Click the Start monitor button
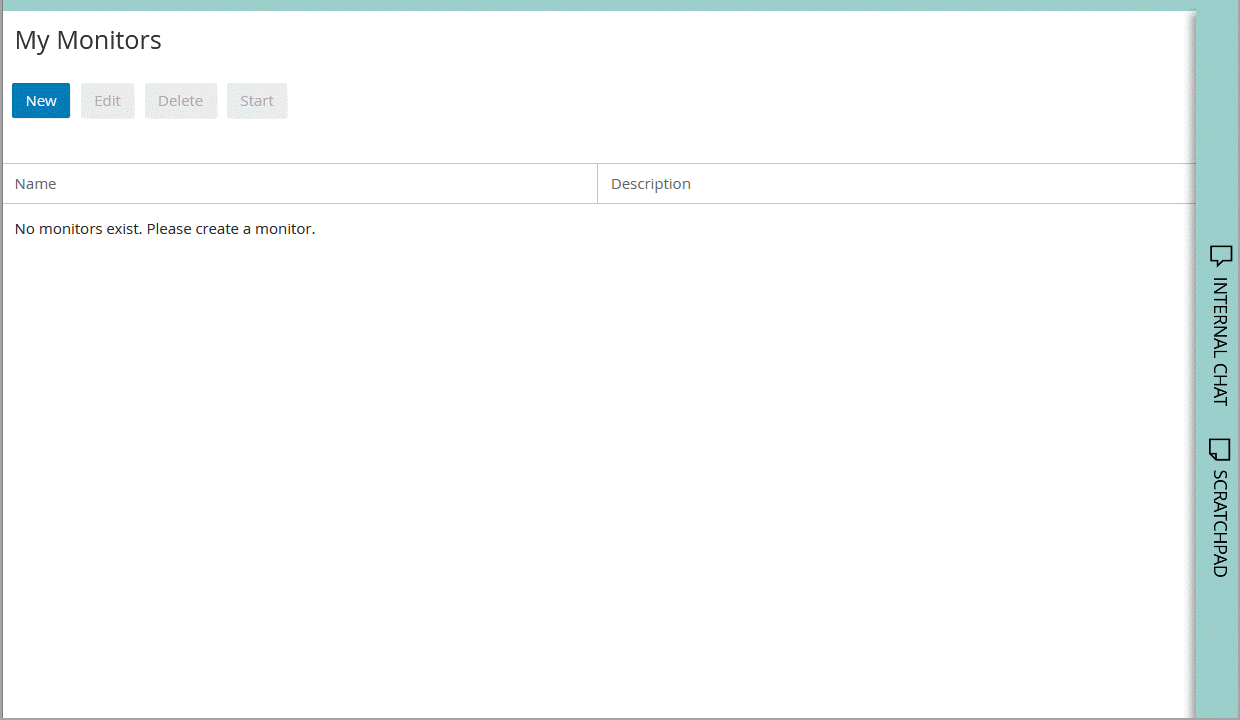This screenshot has width=1240, height=720. 257,101
